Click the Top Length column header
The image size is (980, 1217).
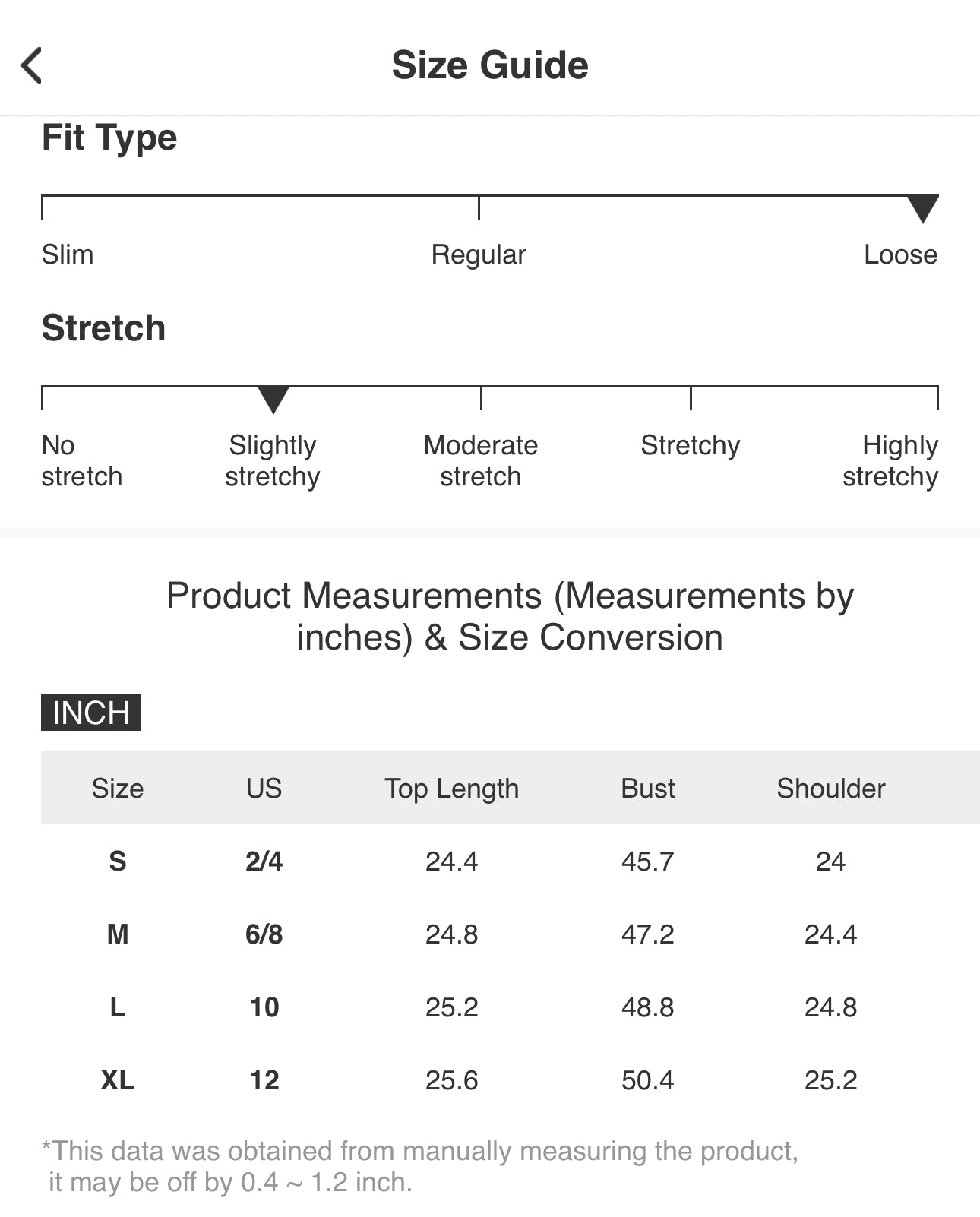click(451, 789)
